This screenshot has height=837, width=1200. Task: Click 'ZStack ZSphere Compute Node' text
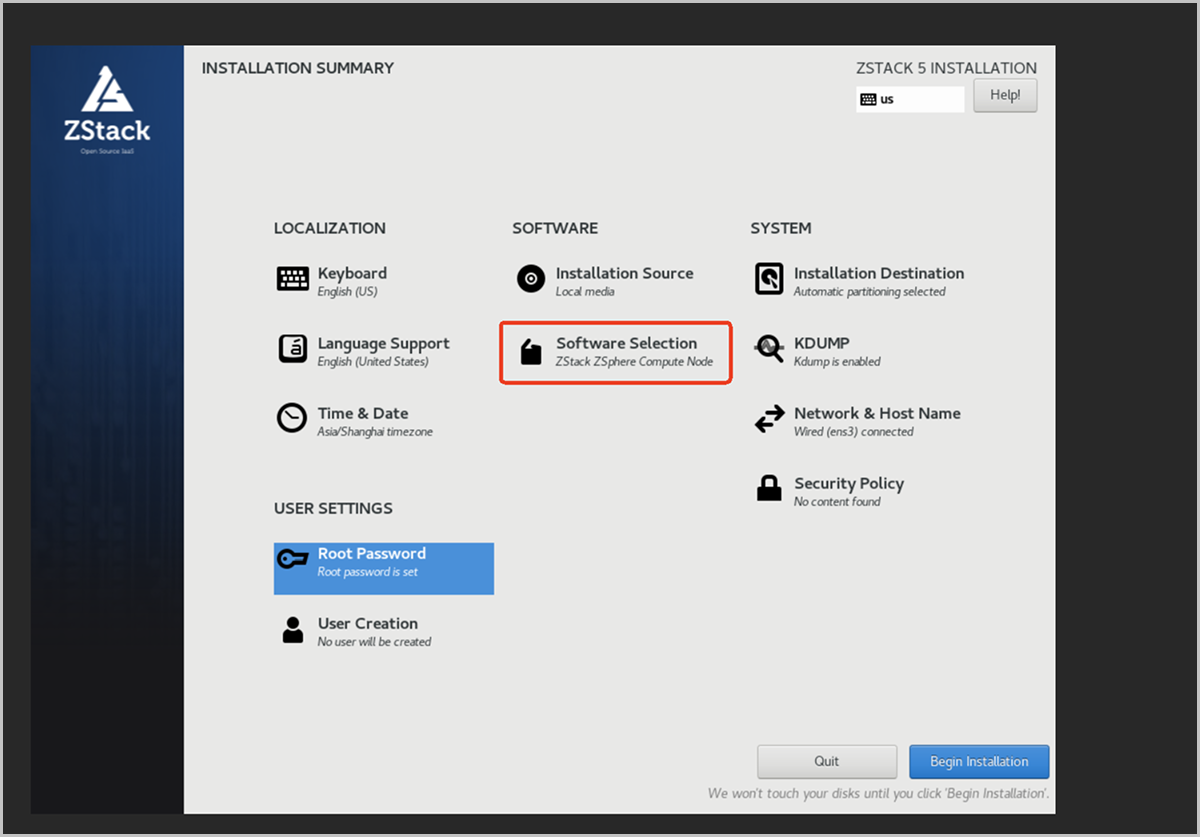click(x=635, y=362)
